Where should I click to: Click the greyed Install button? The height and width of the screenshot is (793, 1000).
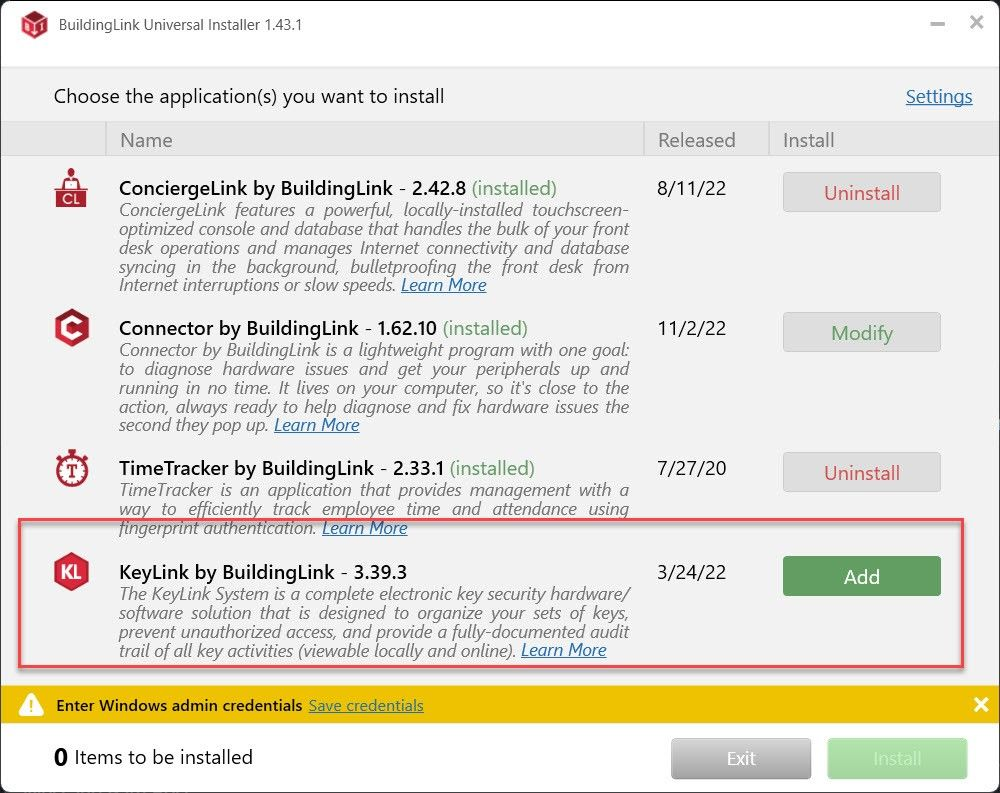coord(897,758)
